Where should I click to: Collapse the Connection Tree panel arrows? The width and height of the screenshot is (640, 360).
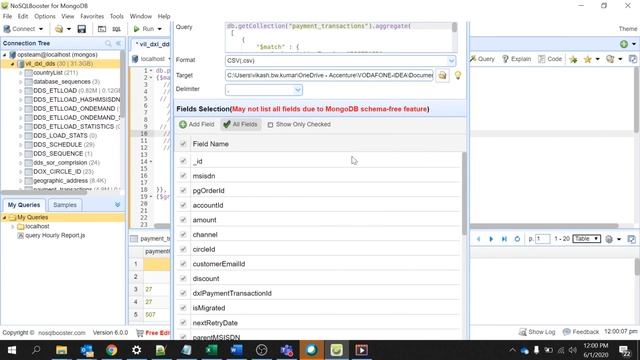(118, 43)
